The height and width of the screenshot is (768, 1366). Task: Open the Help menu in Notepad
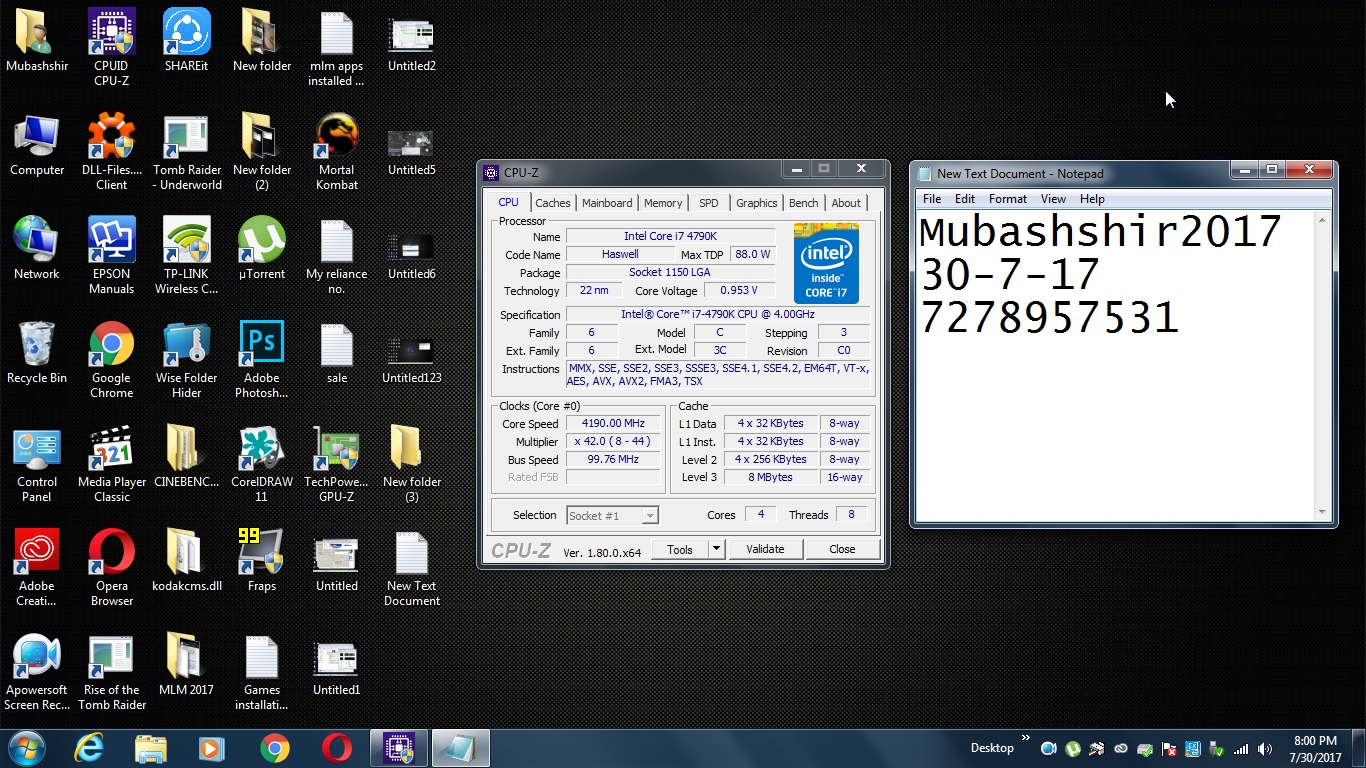coord(1092,199)
